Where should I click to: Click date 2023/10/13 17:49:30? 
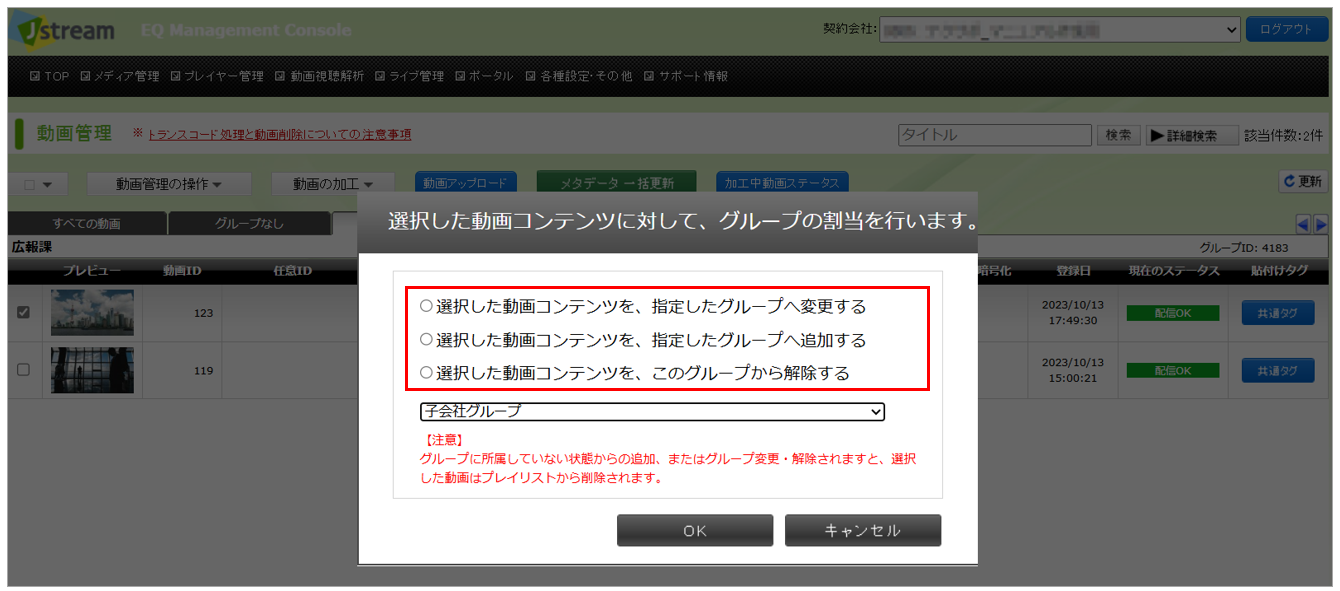pos(1073,313)
